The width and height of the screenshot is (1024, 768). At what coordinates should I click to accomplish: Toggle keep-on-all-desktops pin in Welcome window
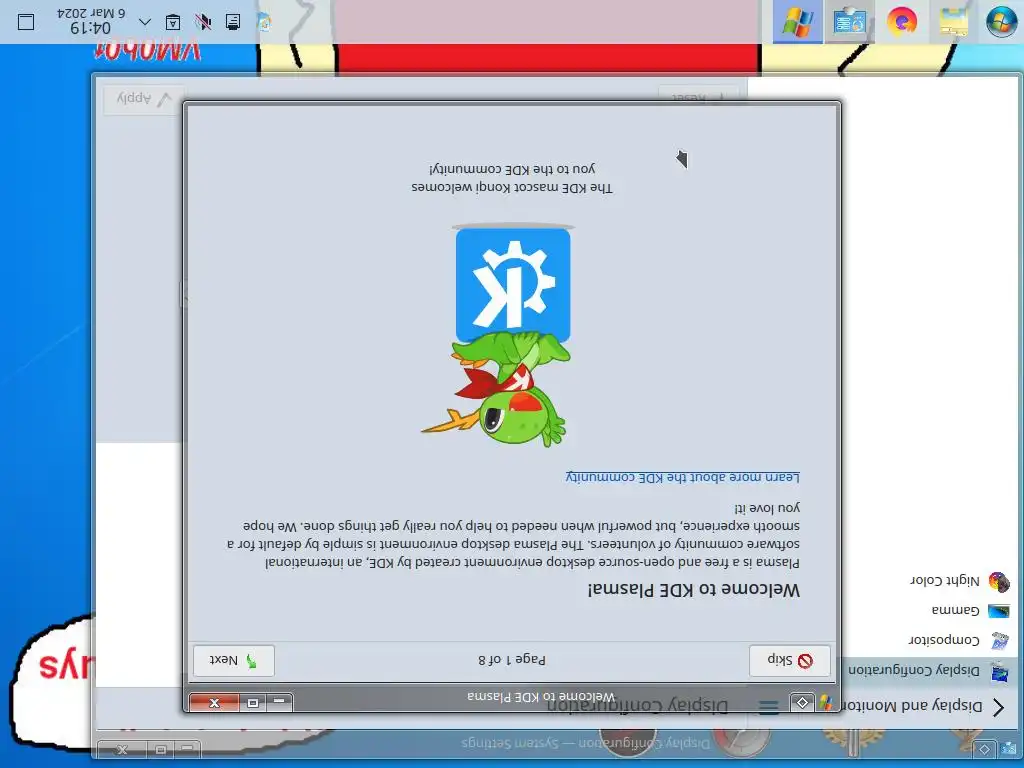pos(802,702)
